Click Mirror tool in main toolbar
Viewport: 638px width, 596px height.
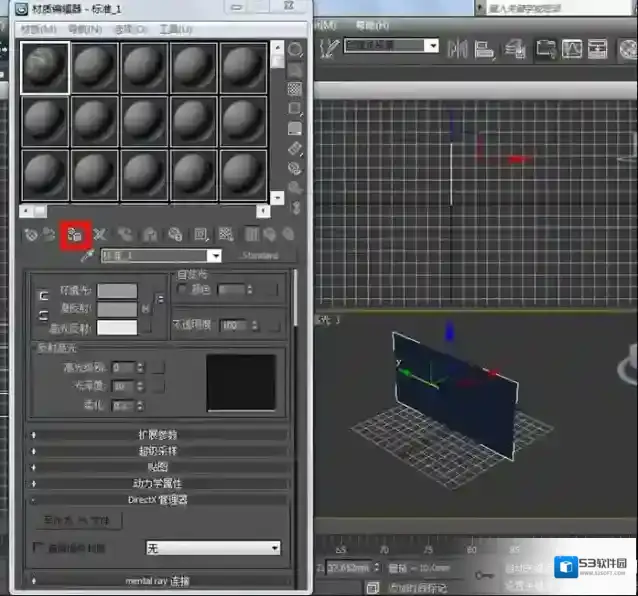point(459,47)
